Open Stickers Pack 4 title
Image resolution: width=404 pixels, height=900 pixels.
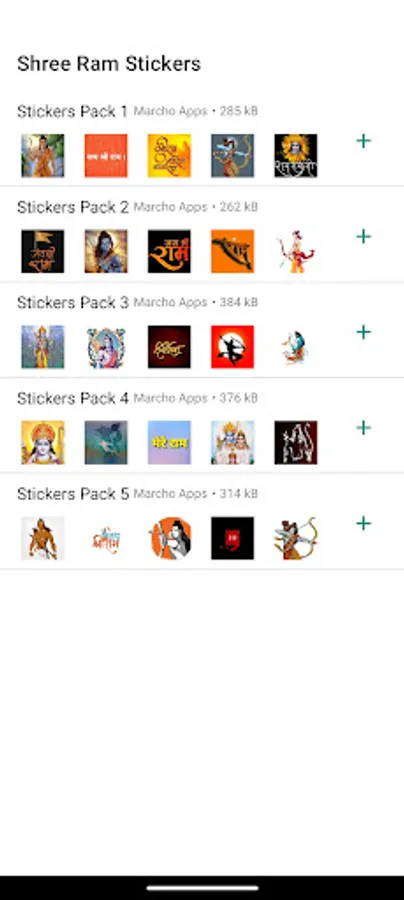click(x=72, y=398)
